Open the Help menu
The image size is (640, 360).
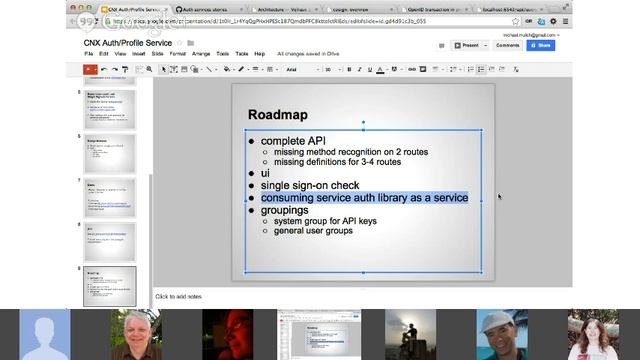pos(260,54)
